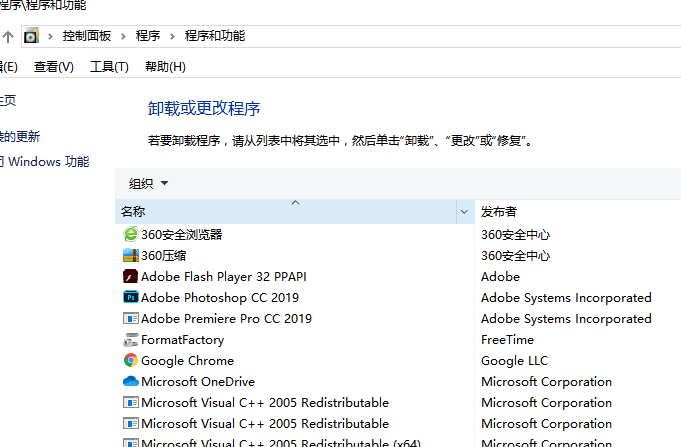Select the Adobe Premiere Pro icon

(x=130, y=318)
